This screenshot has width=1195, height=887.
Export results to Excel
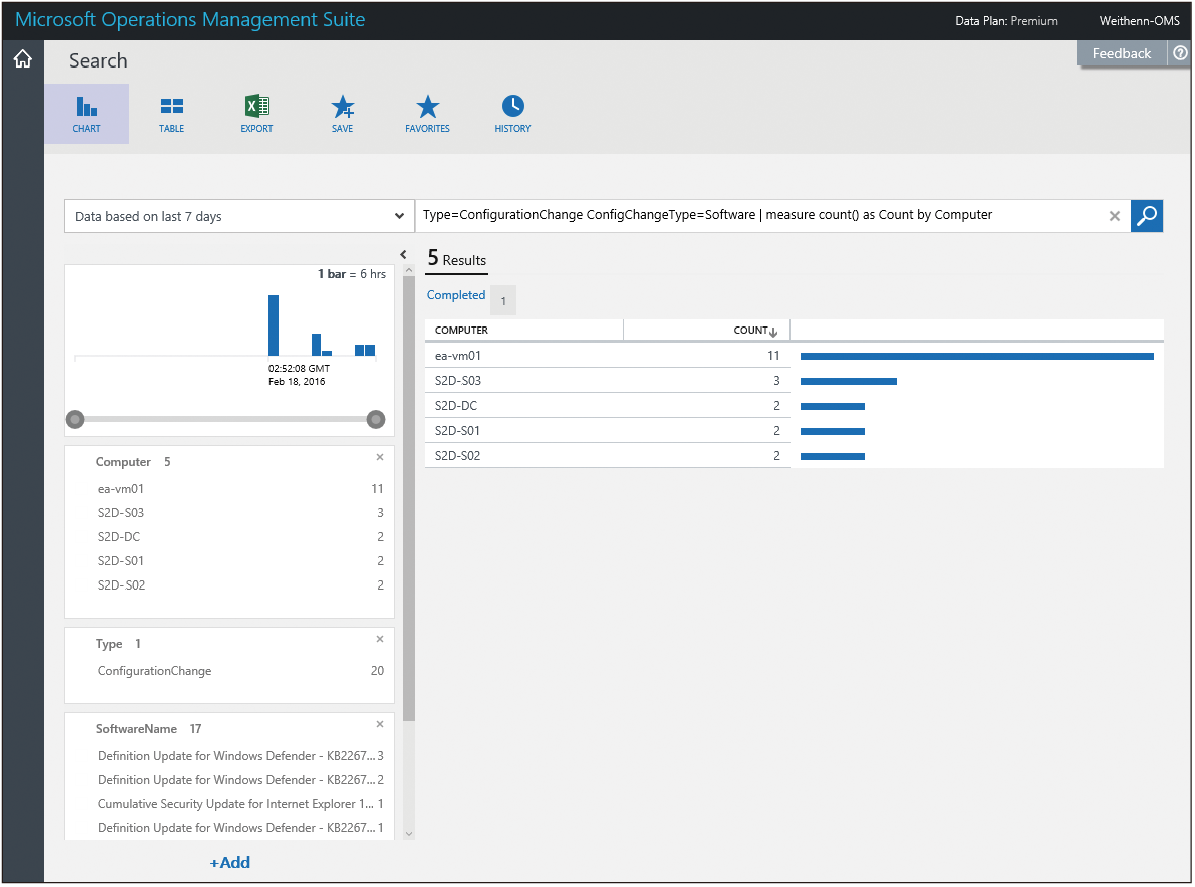click(x=257, y=114)
